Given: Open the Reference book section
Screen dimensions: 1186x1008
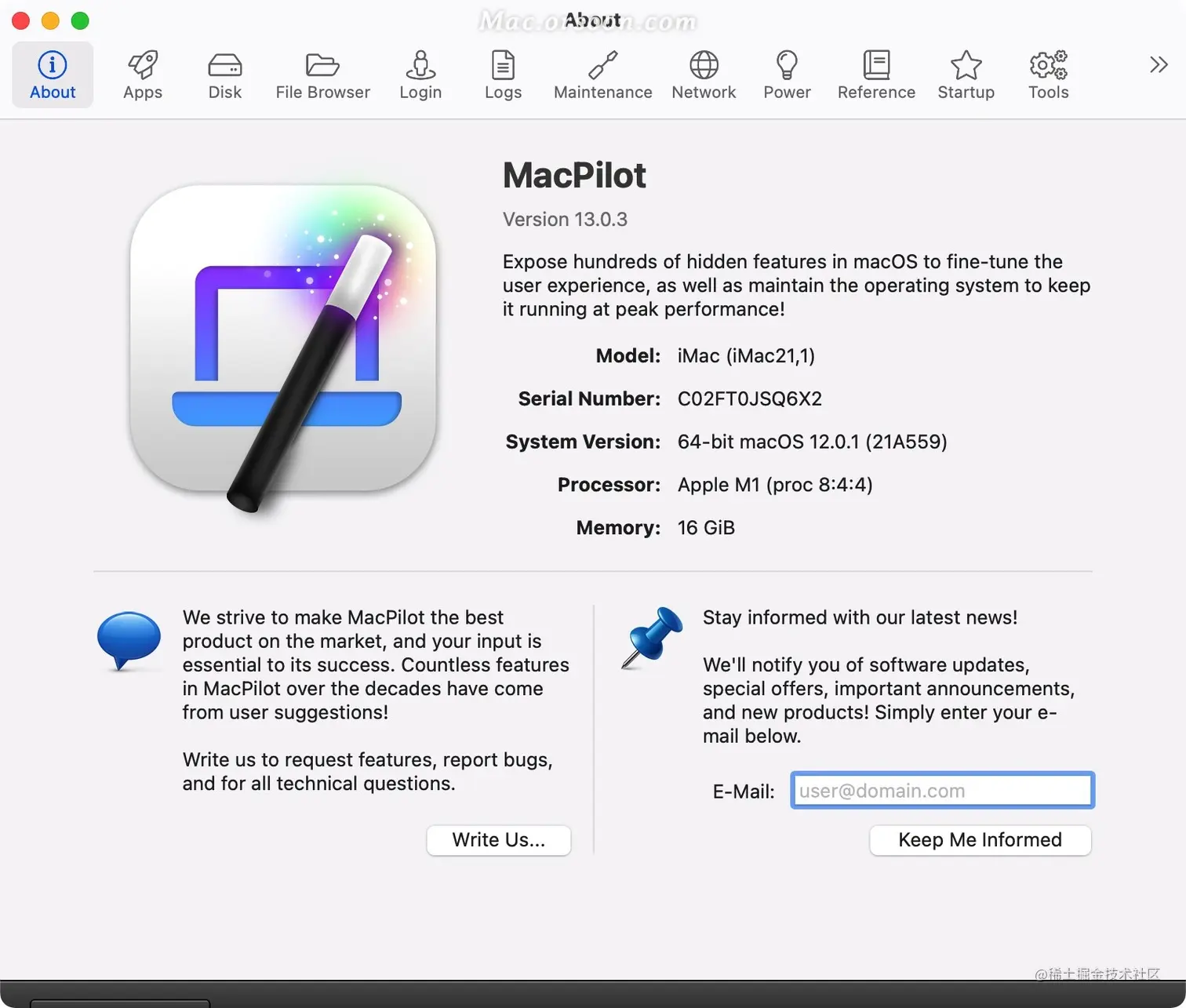Looking at the screenshot, I should click(876, 75).
